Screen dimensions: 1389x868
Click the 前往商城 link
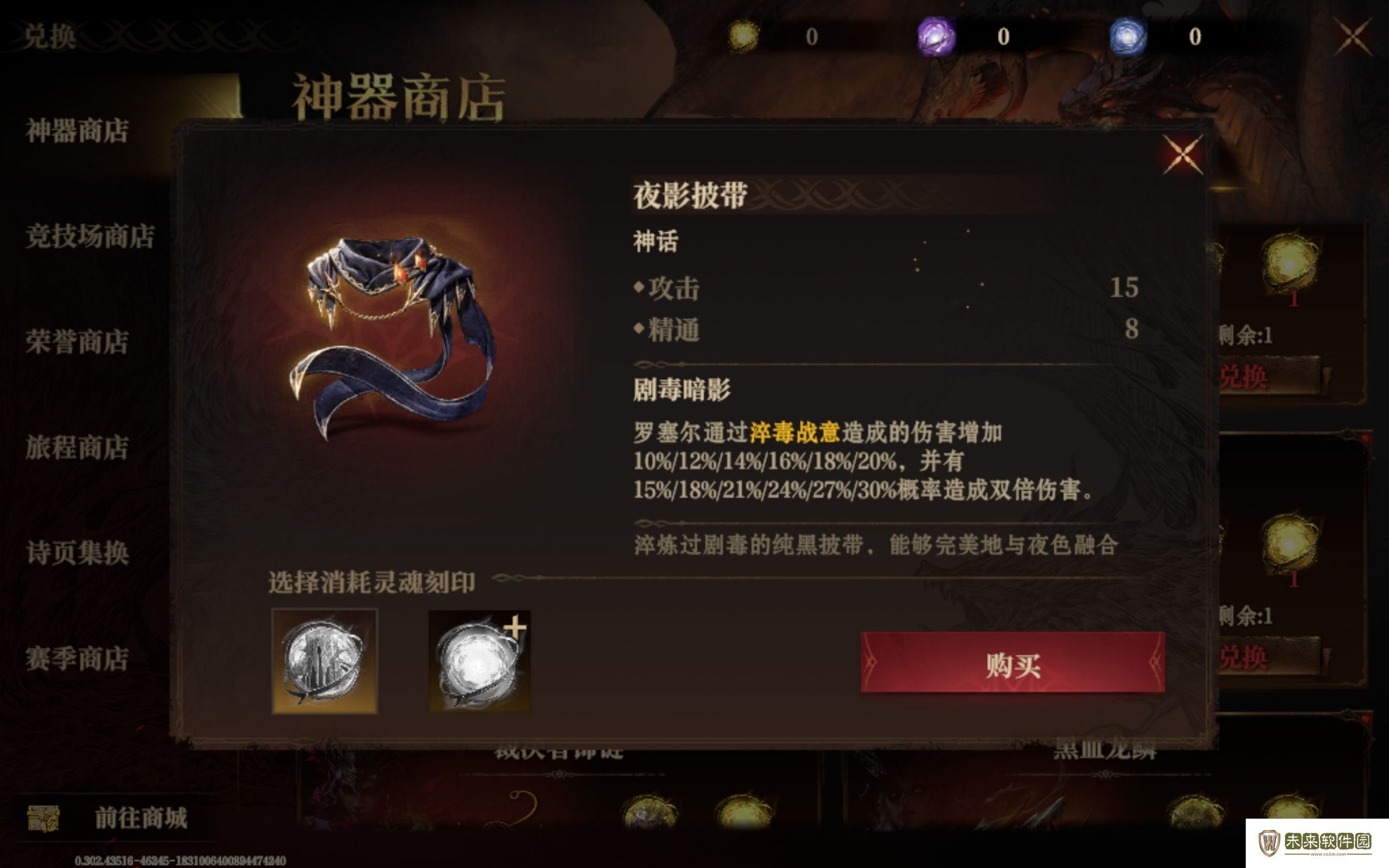(141, 818)
